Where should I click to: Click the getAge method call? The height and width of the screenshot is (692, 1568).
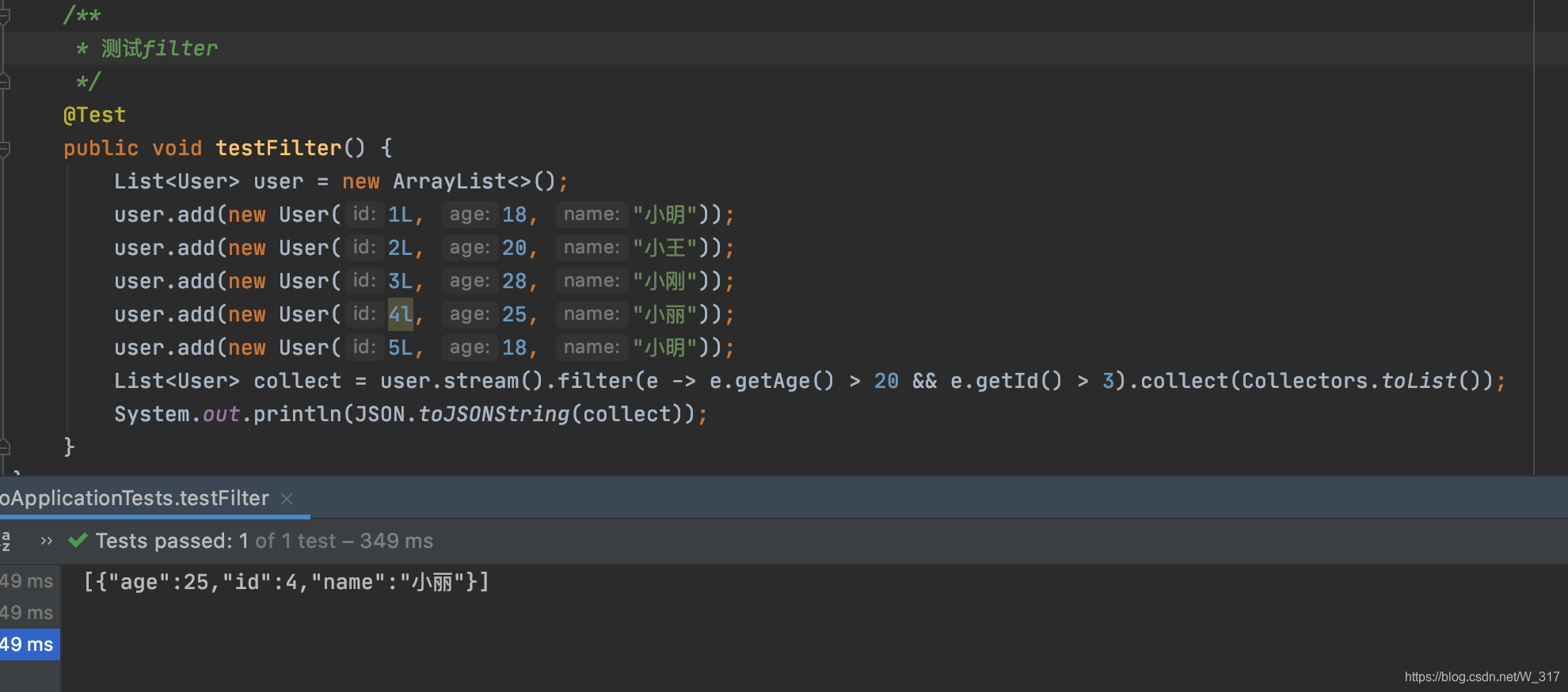tap(772, 381)
